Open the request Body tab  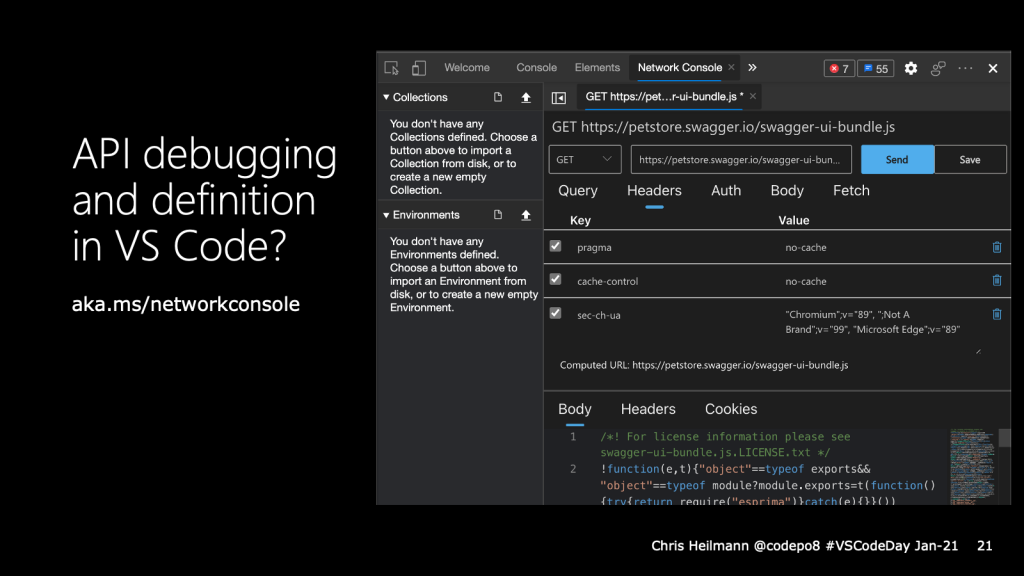[x=787, y=191]
